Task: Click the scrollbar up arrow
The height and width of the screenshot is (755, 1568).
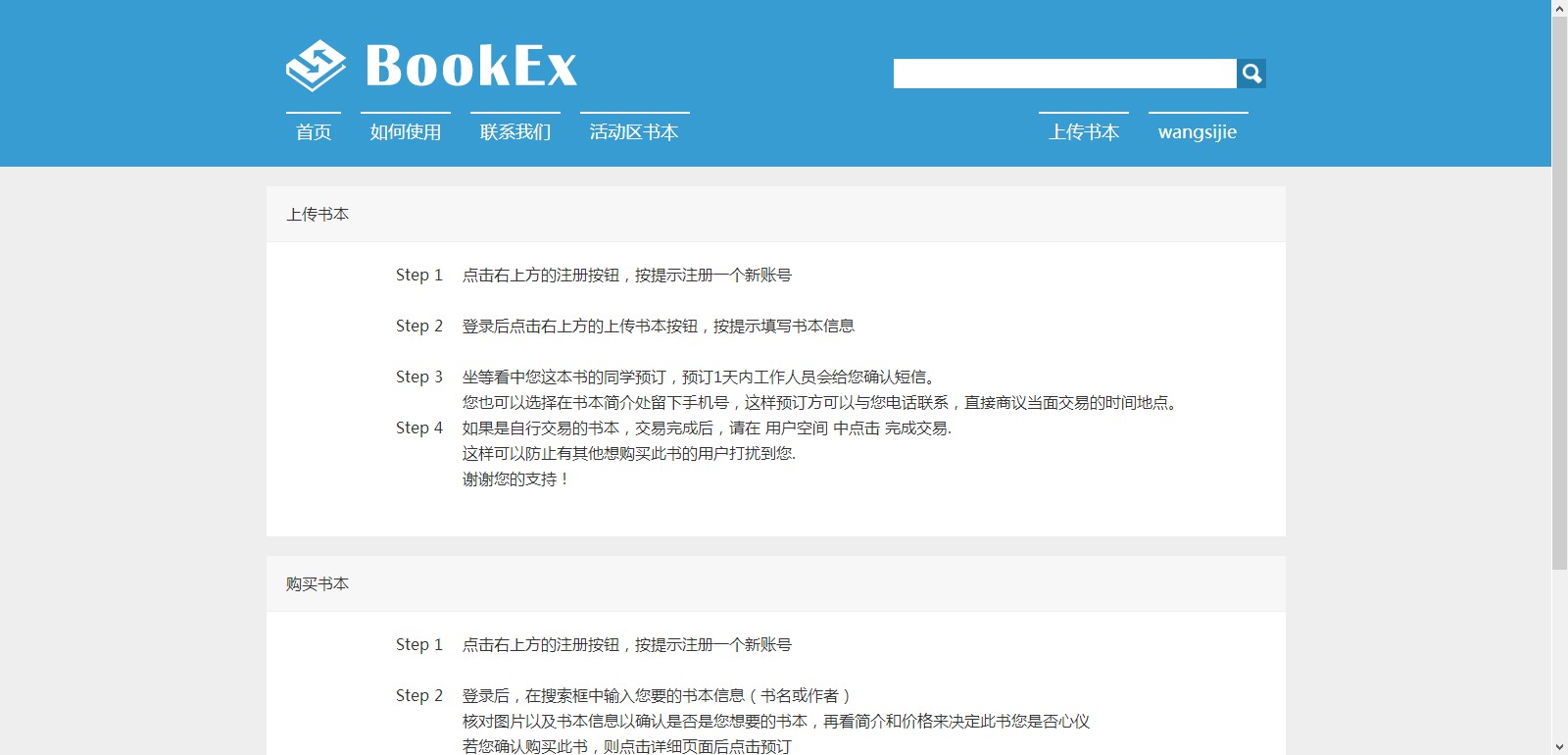Action: (1559, 8)
